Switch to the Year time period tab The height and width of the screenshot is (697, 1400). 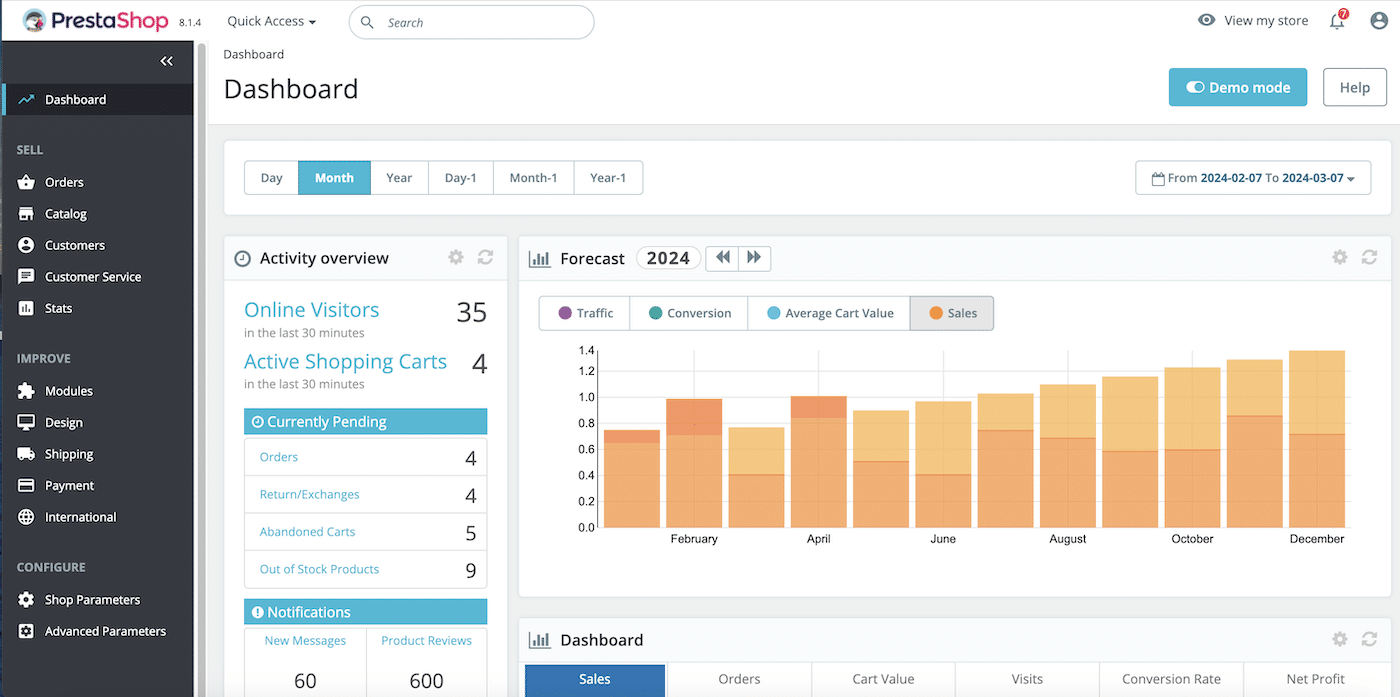point(399,177)
